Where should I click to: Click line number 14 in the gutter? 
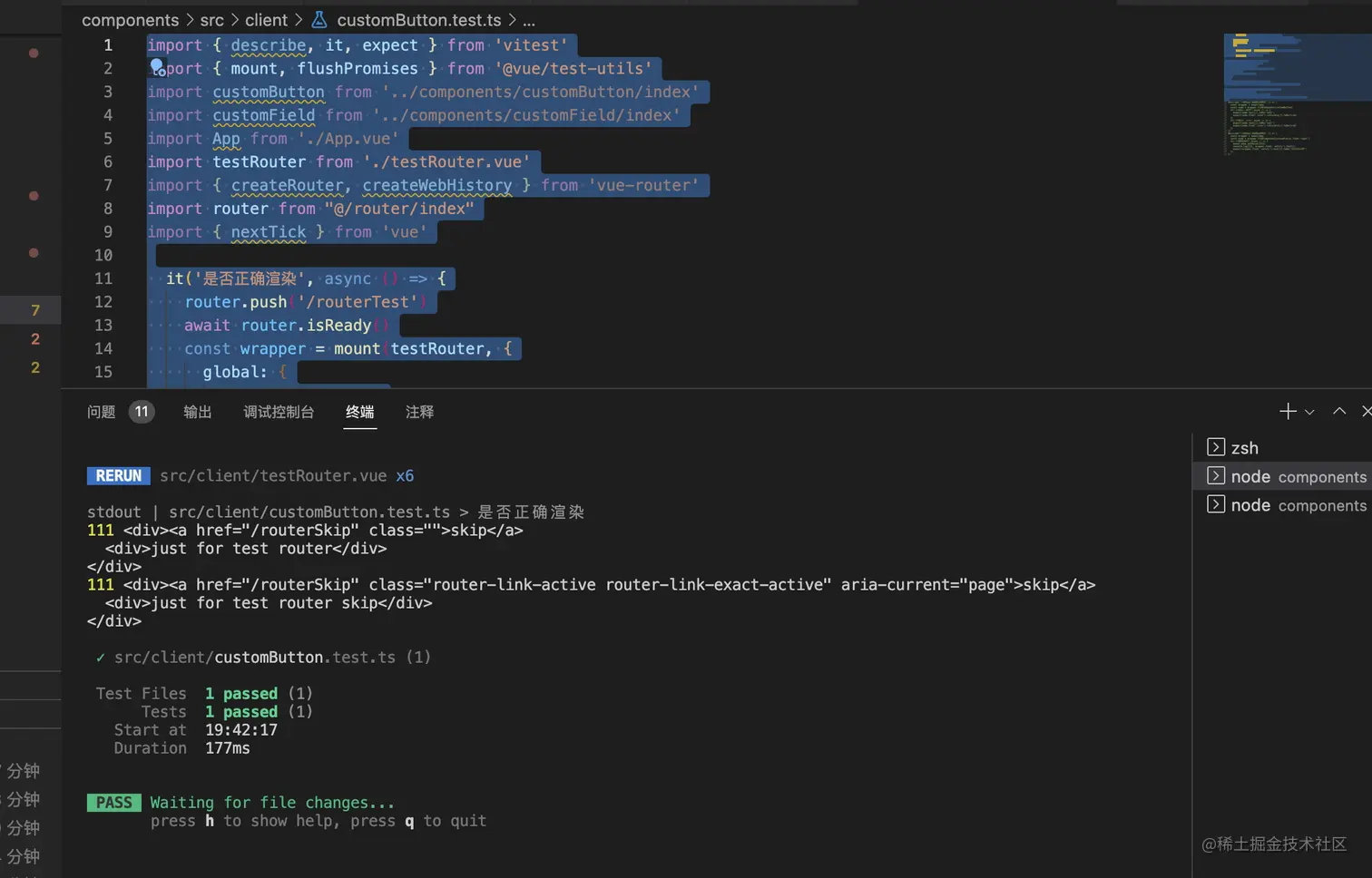pos(103,348)
